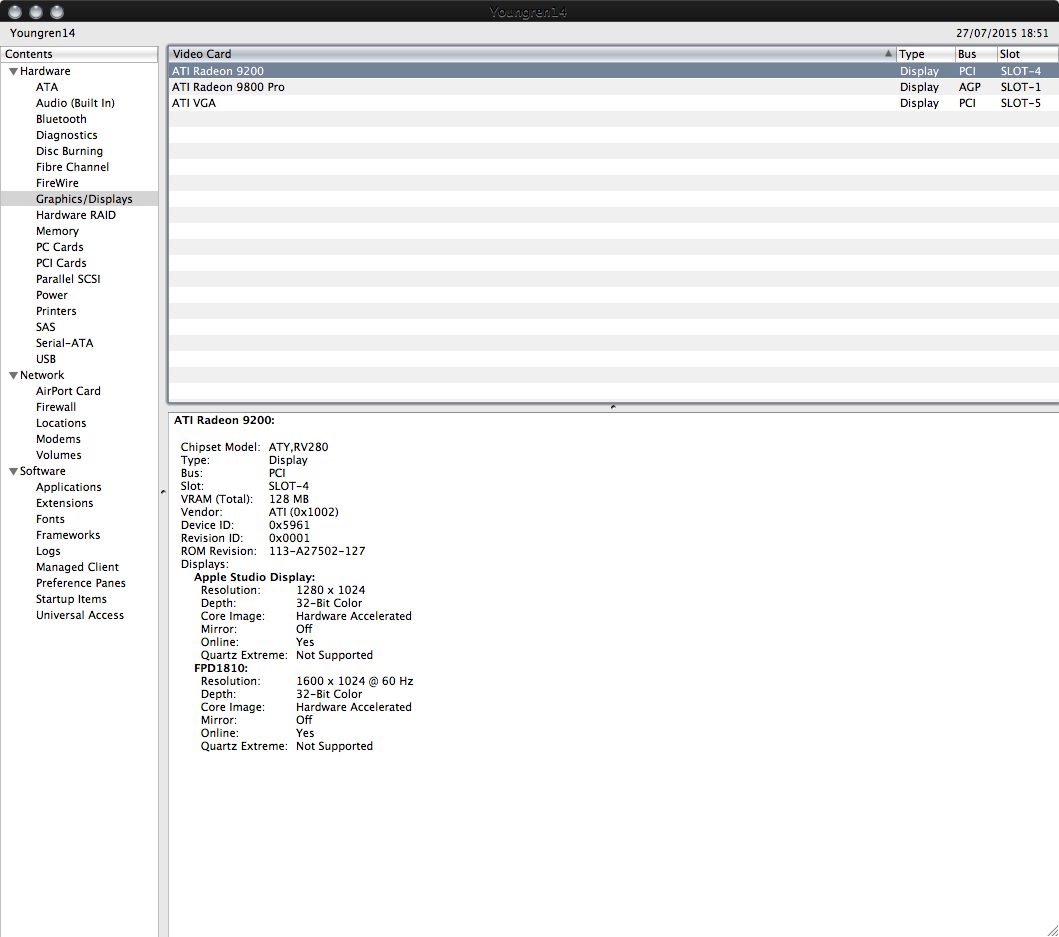
Task: Select SAS in the sidebar
Action: [45, 327]
